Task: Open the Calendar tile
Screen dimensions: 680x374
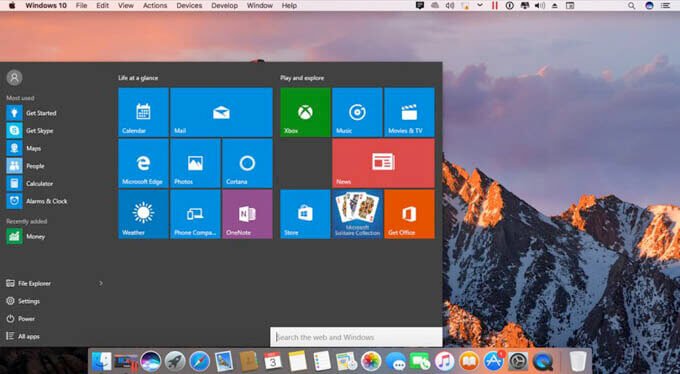Action: pos(143,112)
